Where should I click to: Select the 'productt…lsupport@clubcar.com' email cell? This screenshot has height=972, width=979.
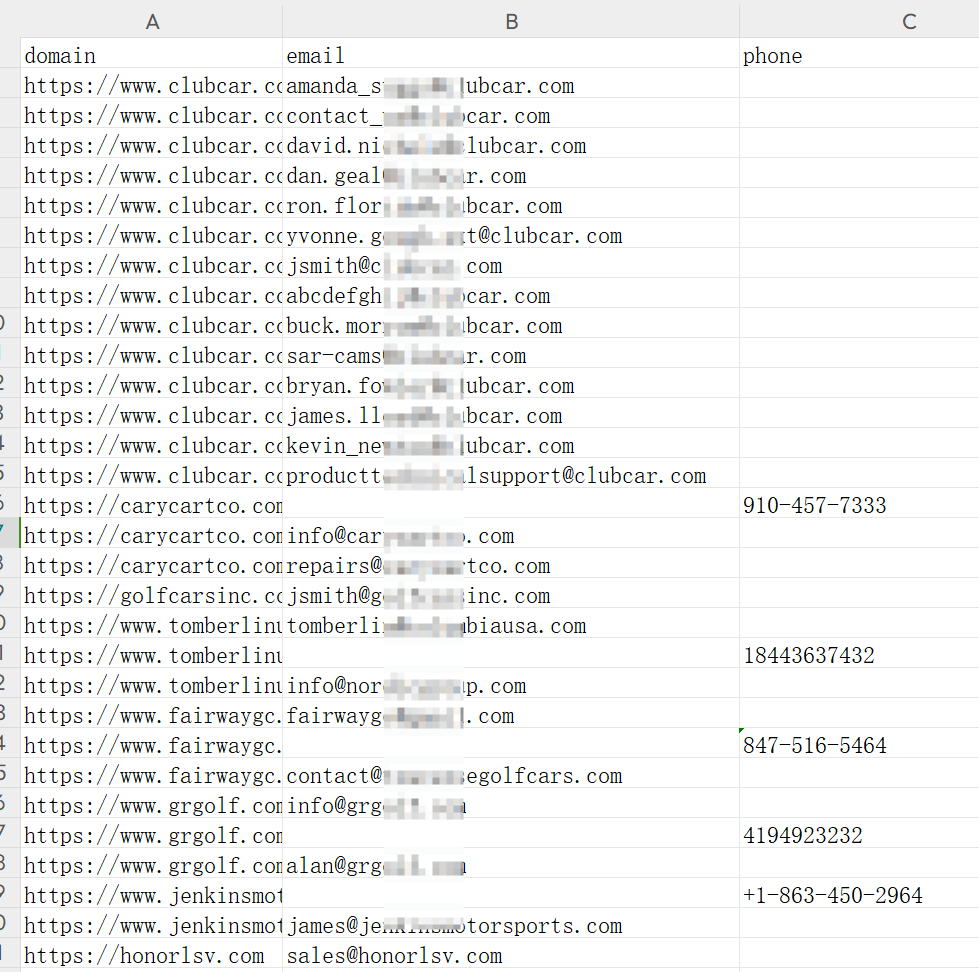pyautogui.click(x=511, y=475)
